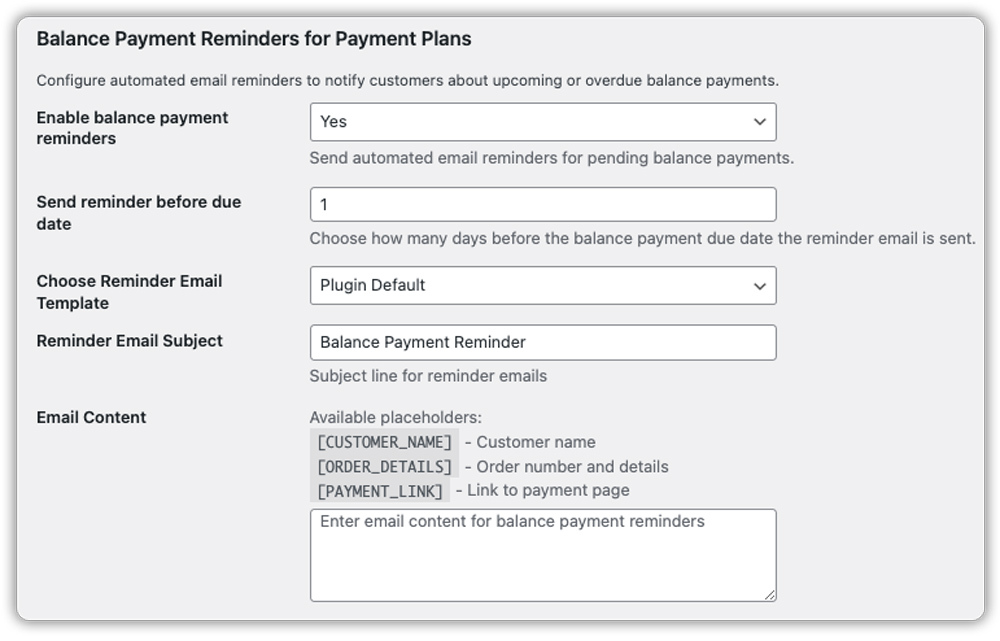
Task: Click the days-before-due-date input showing 1
Action: 543,204
